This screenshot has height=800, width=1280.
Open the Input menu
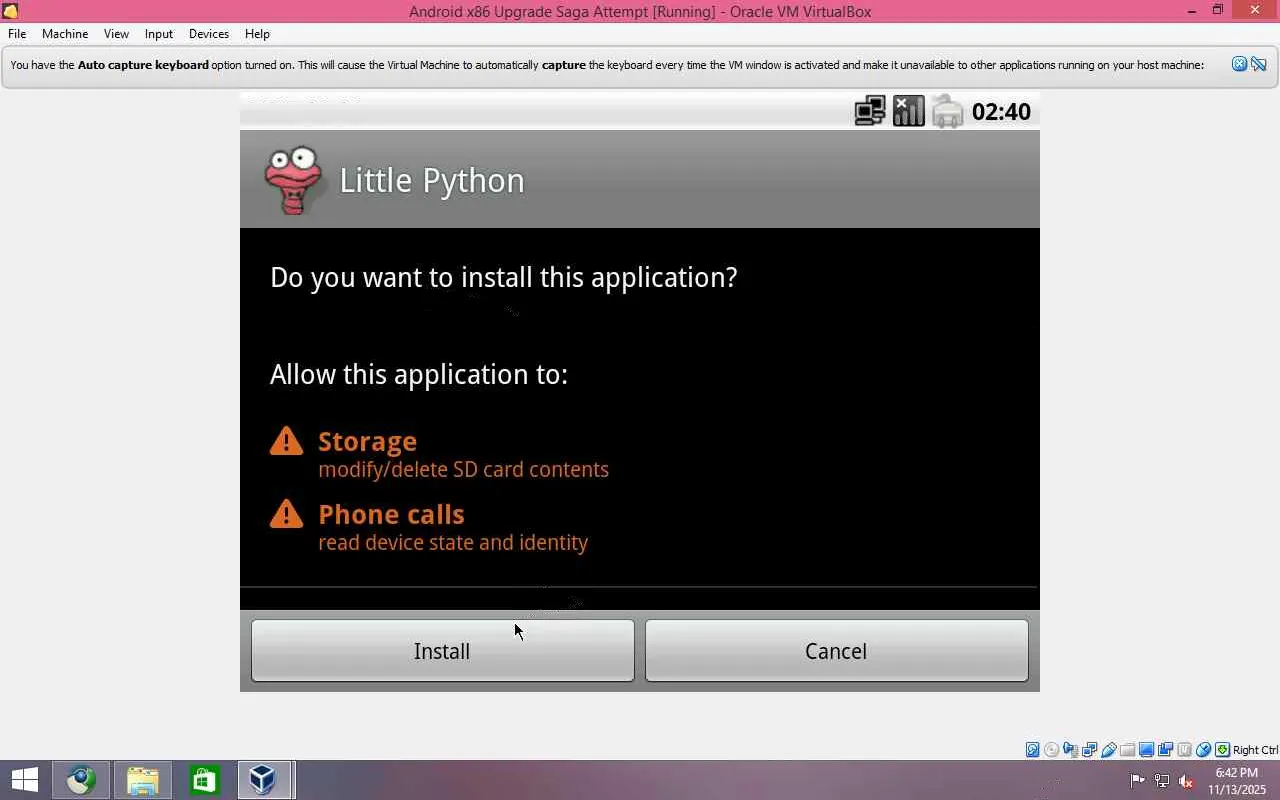point(158,33)
